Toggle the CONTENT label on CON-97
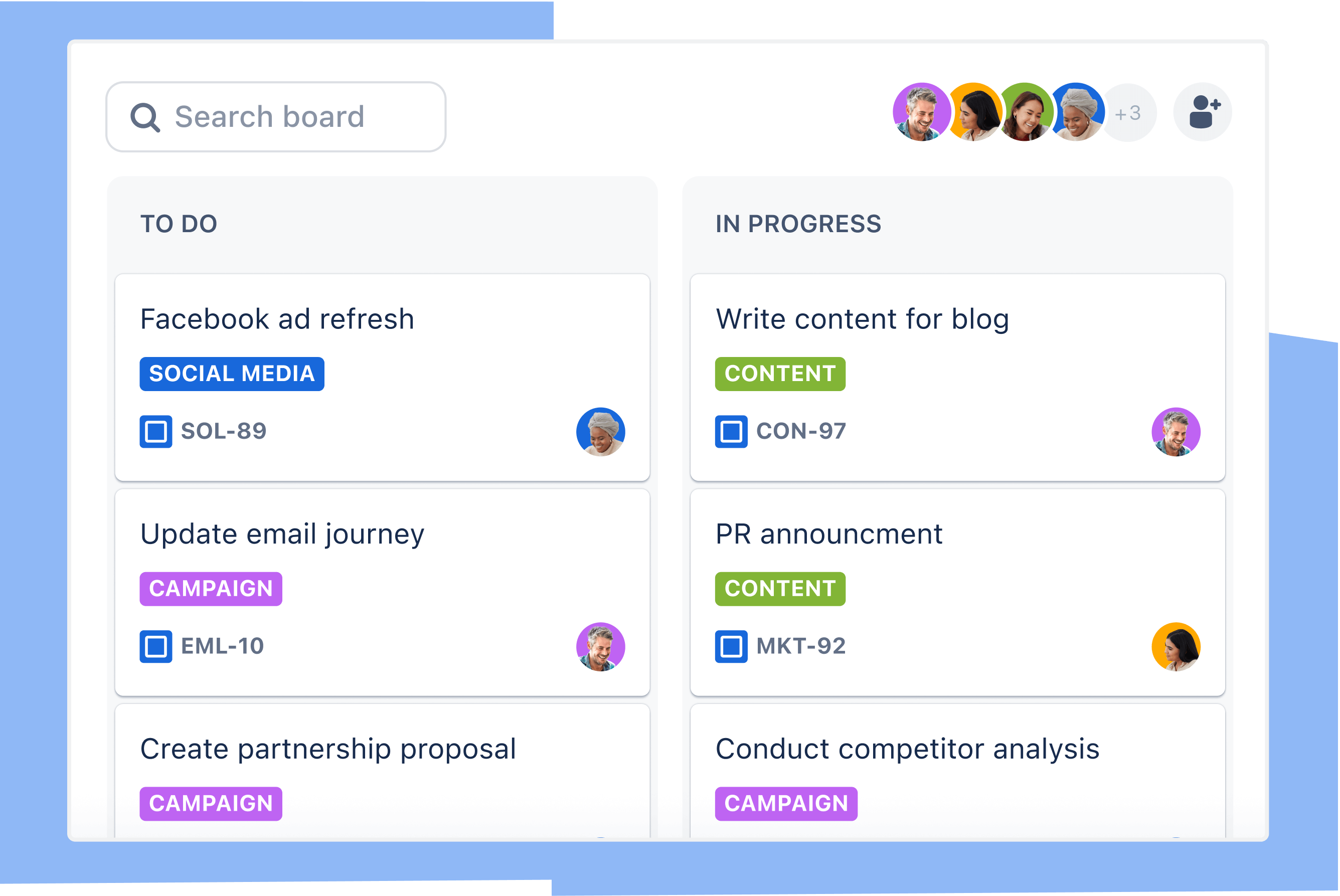The width and height of the screenshot is (1340, 896). (779, 372)
